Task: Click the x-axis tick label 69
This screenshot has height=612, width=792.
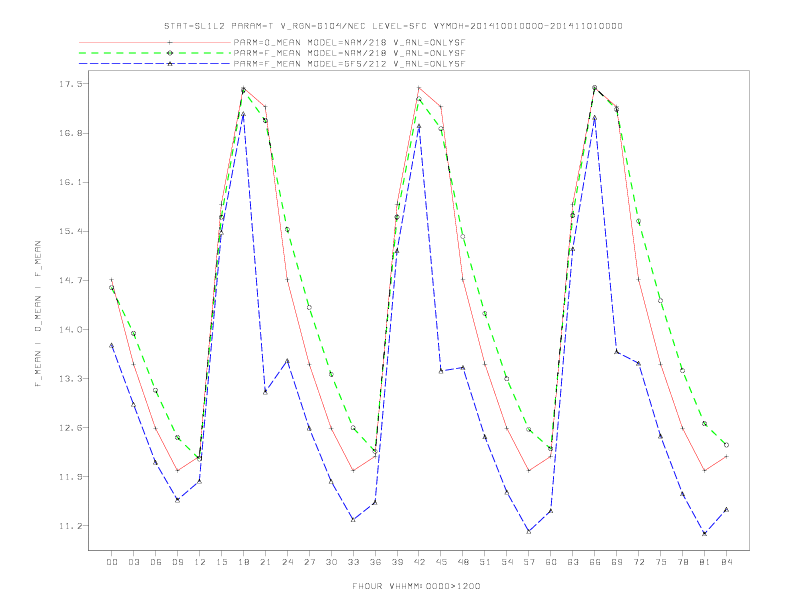Action: point(617,562)
